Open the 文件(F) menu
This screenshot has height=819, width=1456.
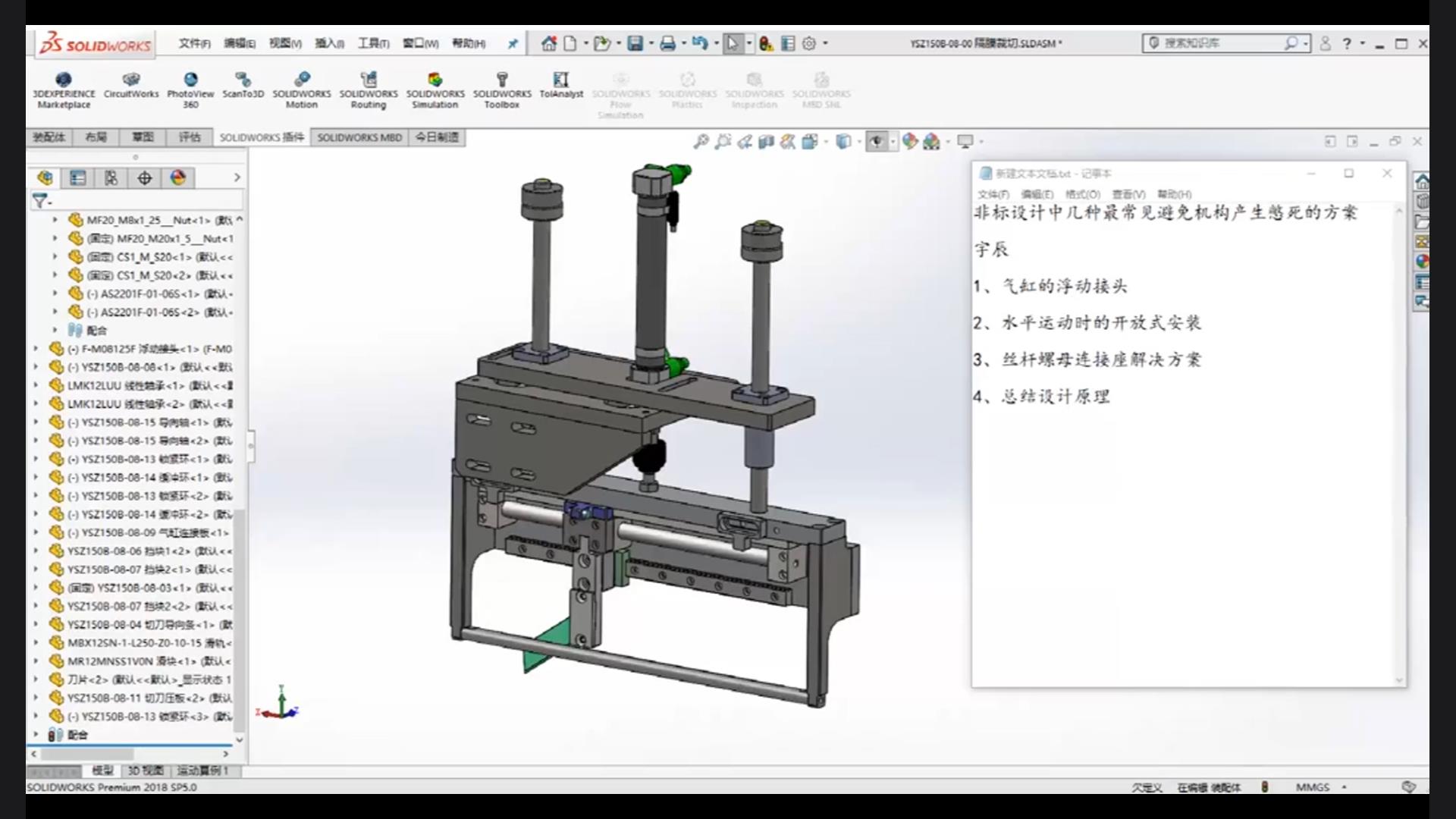[194, 43]
